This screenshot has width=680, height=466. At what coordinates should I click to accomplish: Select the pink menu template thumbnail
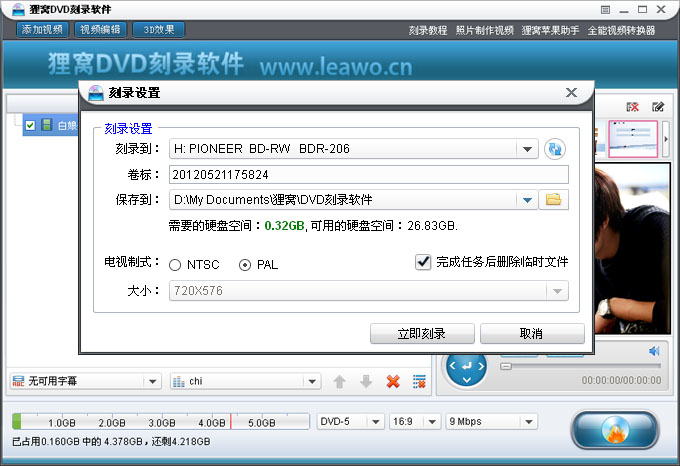(x=633, y=139)
